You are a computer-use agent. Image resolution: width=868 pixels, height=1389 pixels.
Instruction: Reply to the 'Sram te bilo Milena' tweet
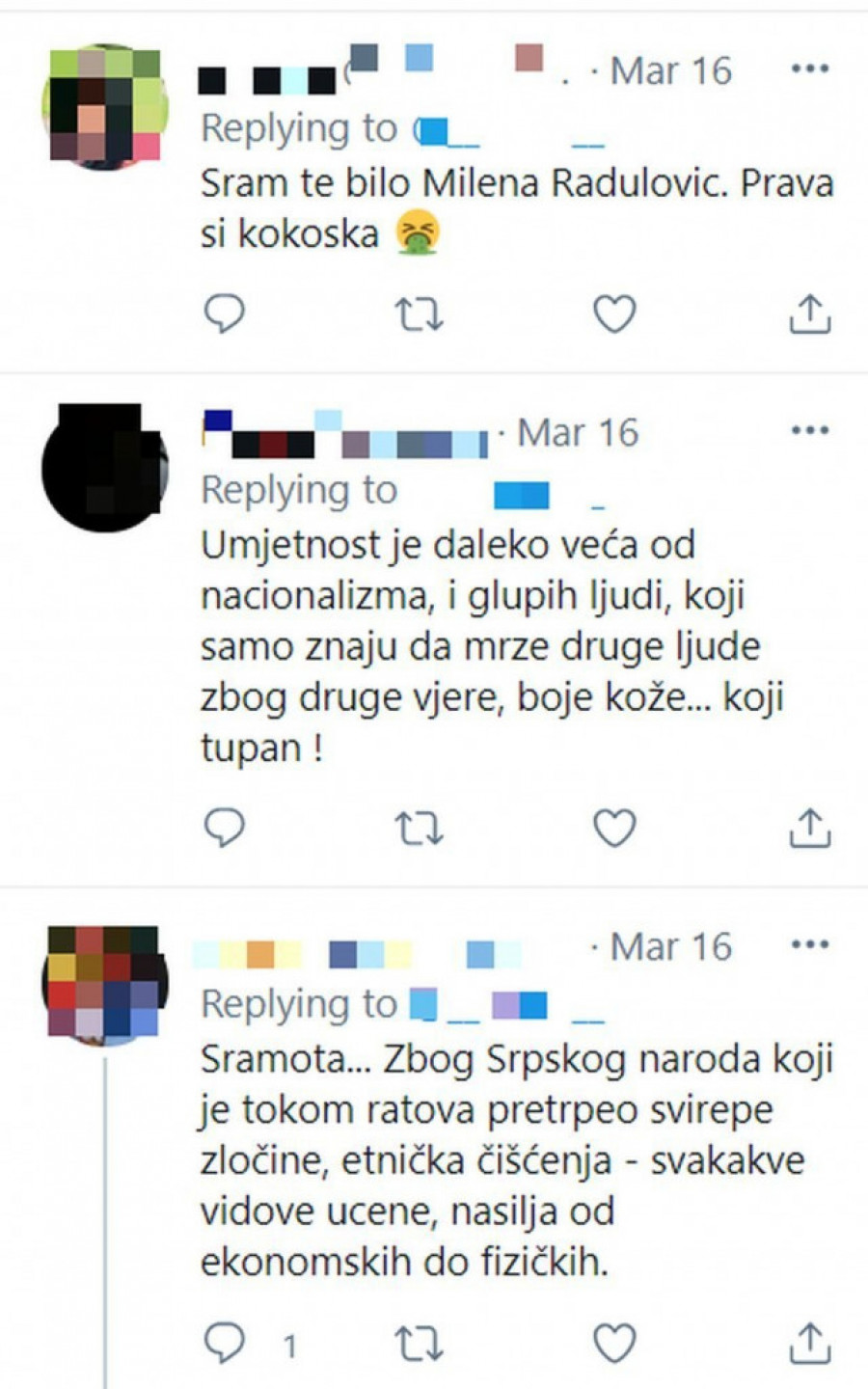225,314
